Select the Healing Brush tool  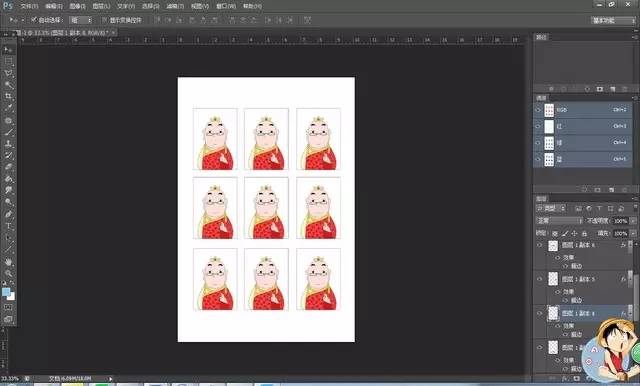[8, 120]
